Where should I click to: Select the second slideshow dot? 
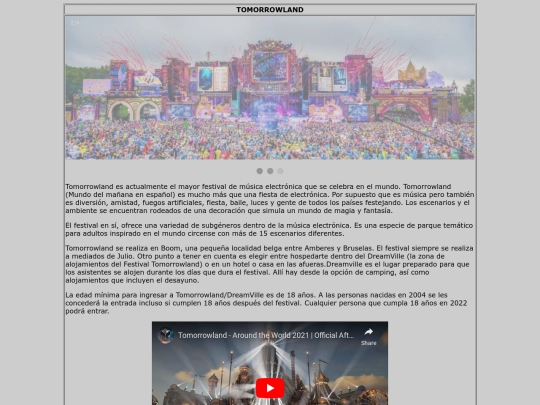[x=270, y=171]
